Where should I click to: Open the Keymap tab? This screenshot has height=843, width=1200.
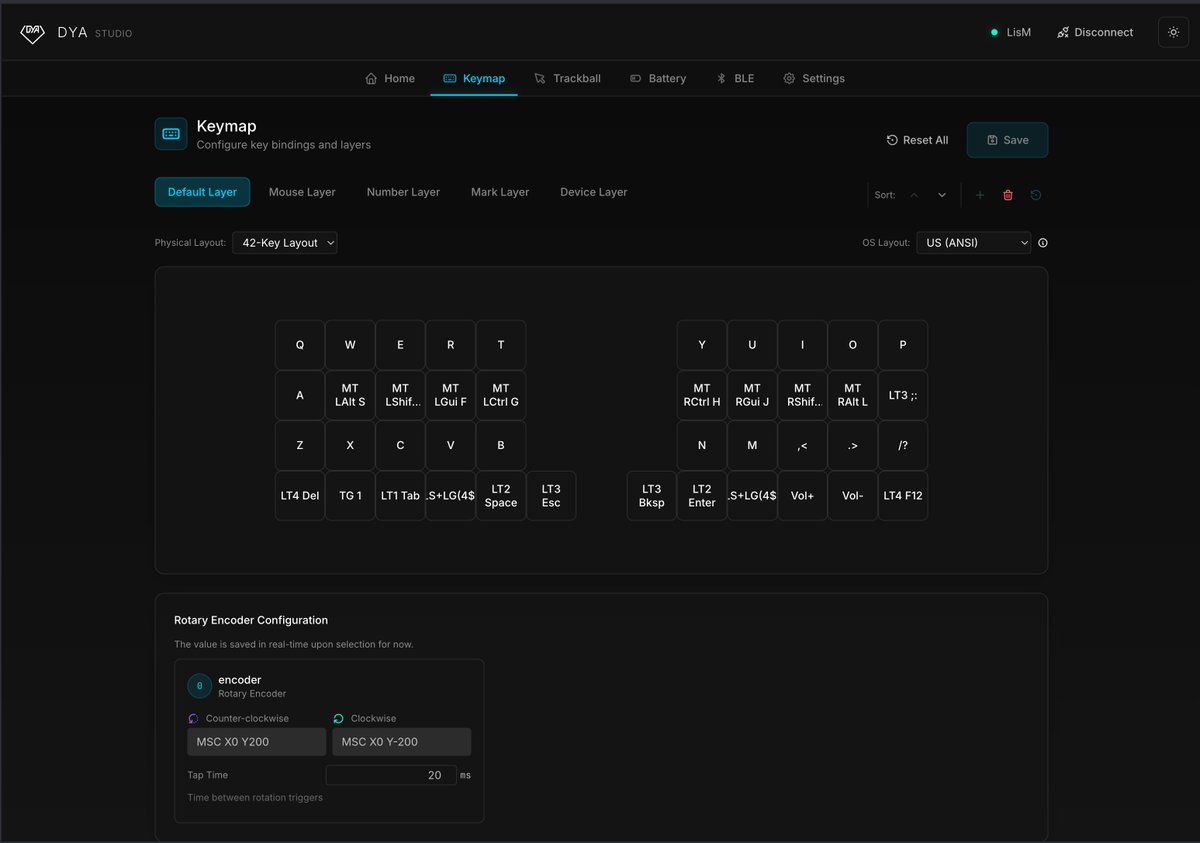pos(474,78)
